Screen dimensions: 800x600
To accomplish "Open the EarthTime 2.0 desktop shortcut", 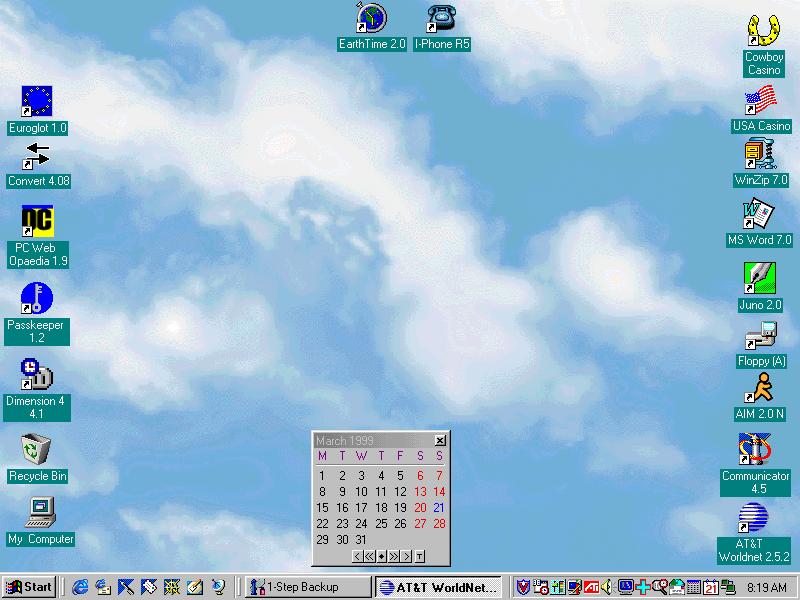I will tap(372, 18).
